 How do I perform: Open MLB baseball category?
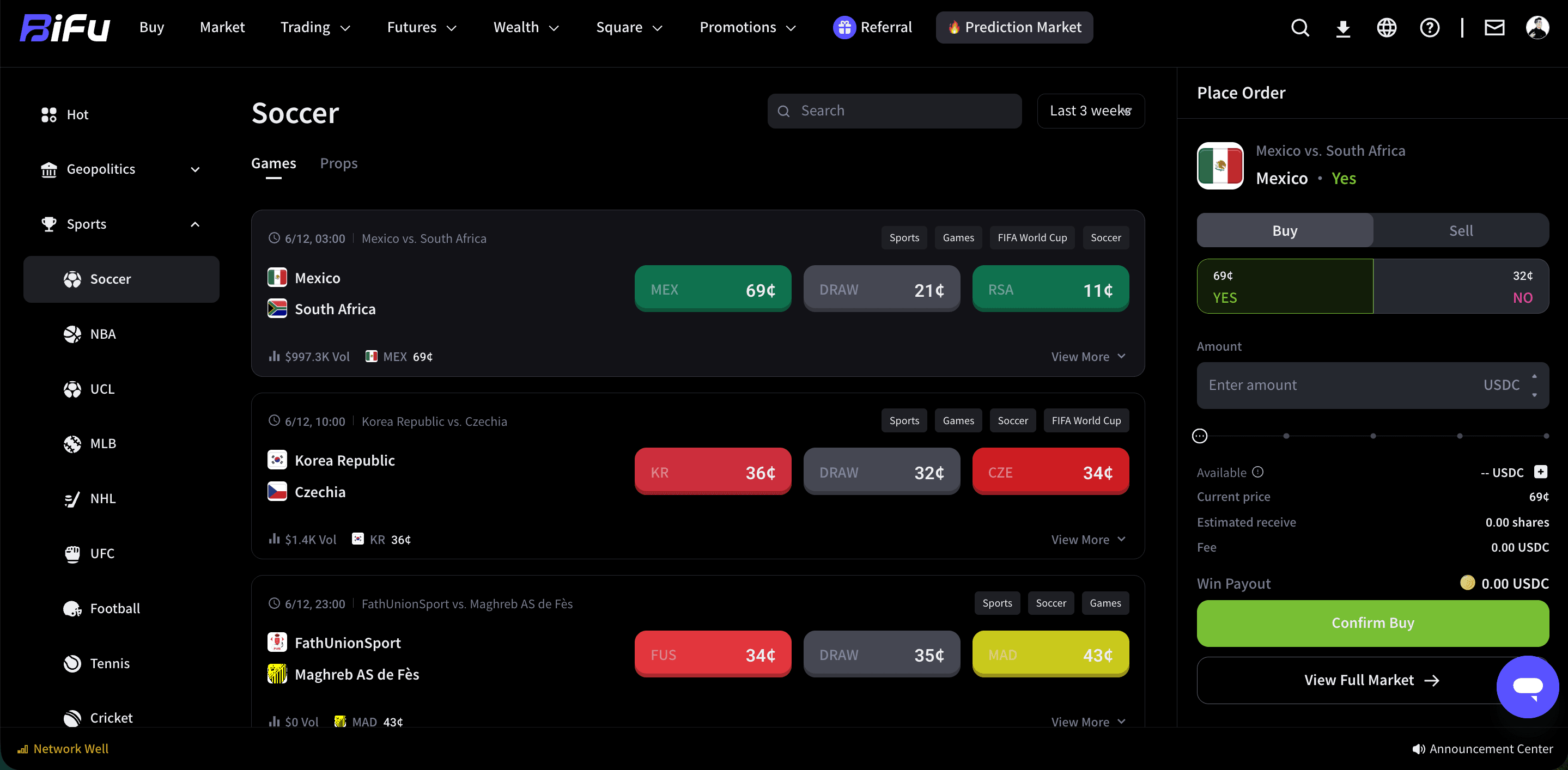[x=121, y=443]
